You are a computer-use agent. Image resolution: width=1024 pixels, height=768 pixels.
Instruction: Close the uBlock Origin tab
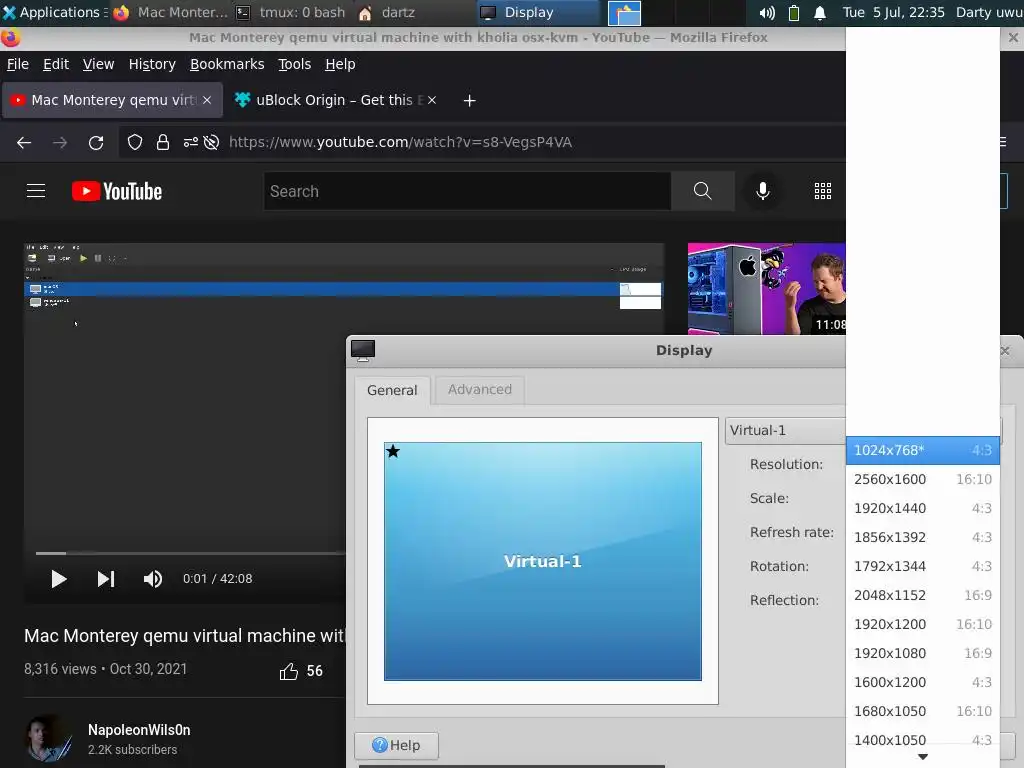tap(432, 100)
